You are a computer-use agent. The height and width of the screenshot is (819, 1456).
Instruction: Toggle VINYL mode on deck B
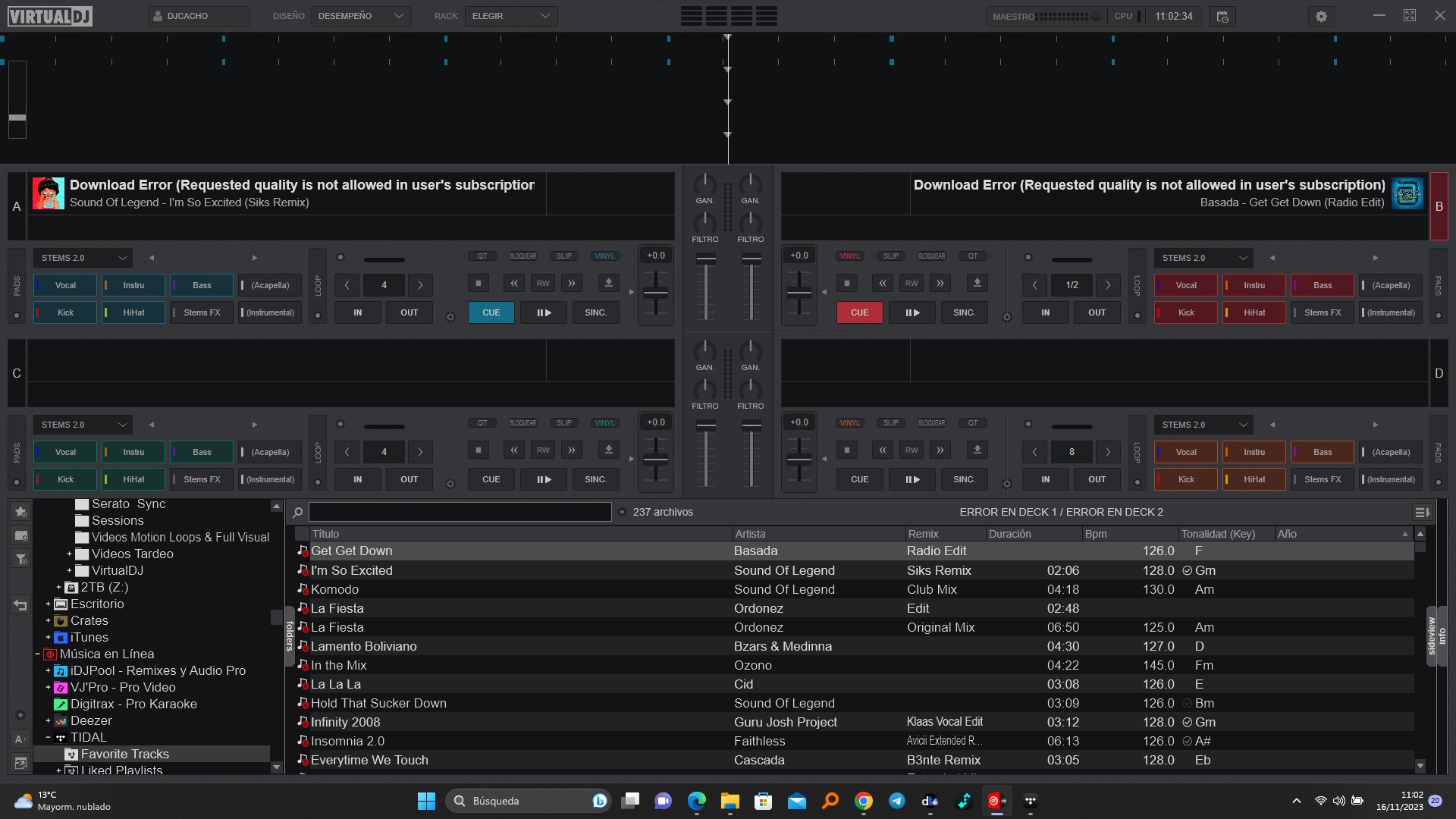(850, 256)
